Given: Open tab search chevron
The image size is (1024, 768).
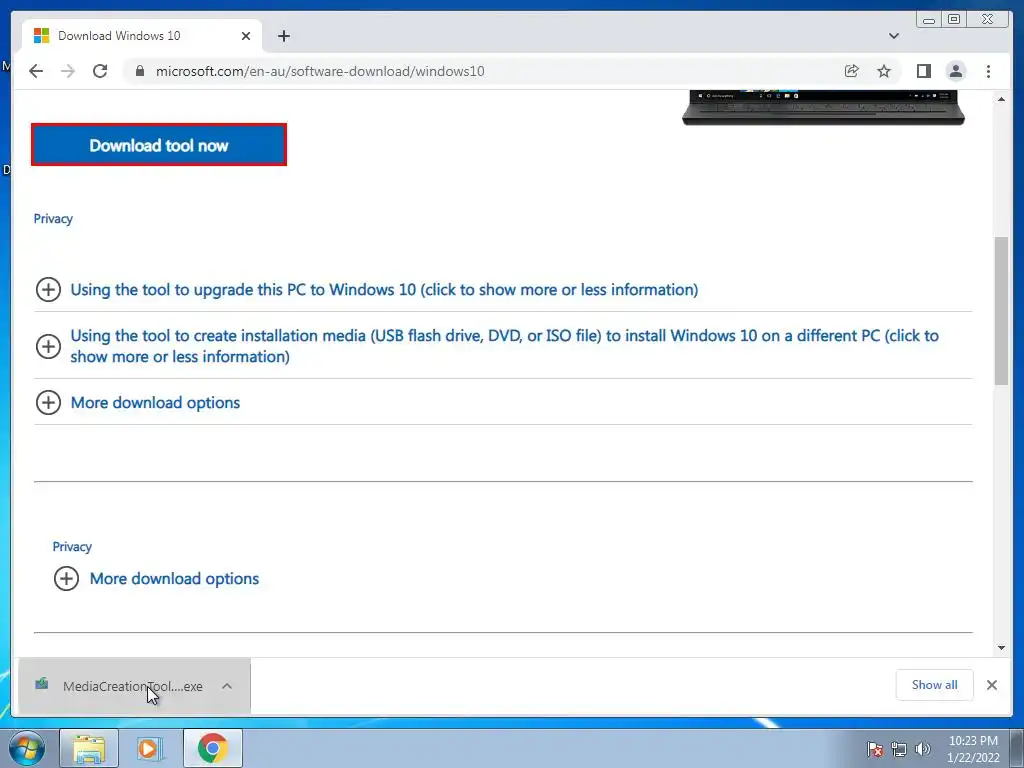Looking at the screenshot, I should point(894,36).
